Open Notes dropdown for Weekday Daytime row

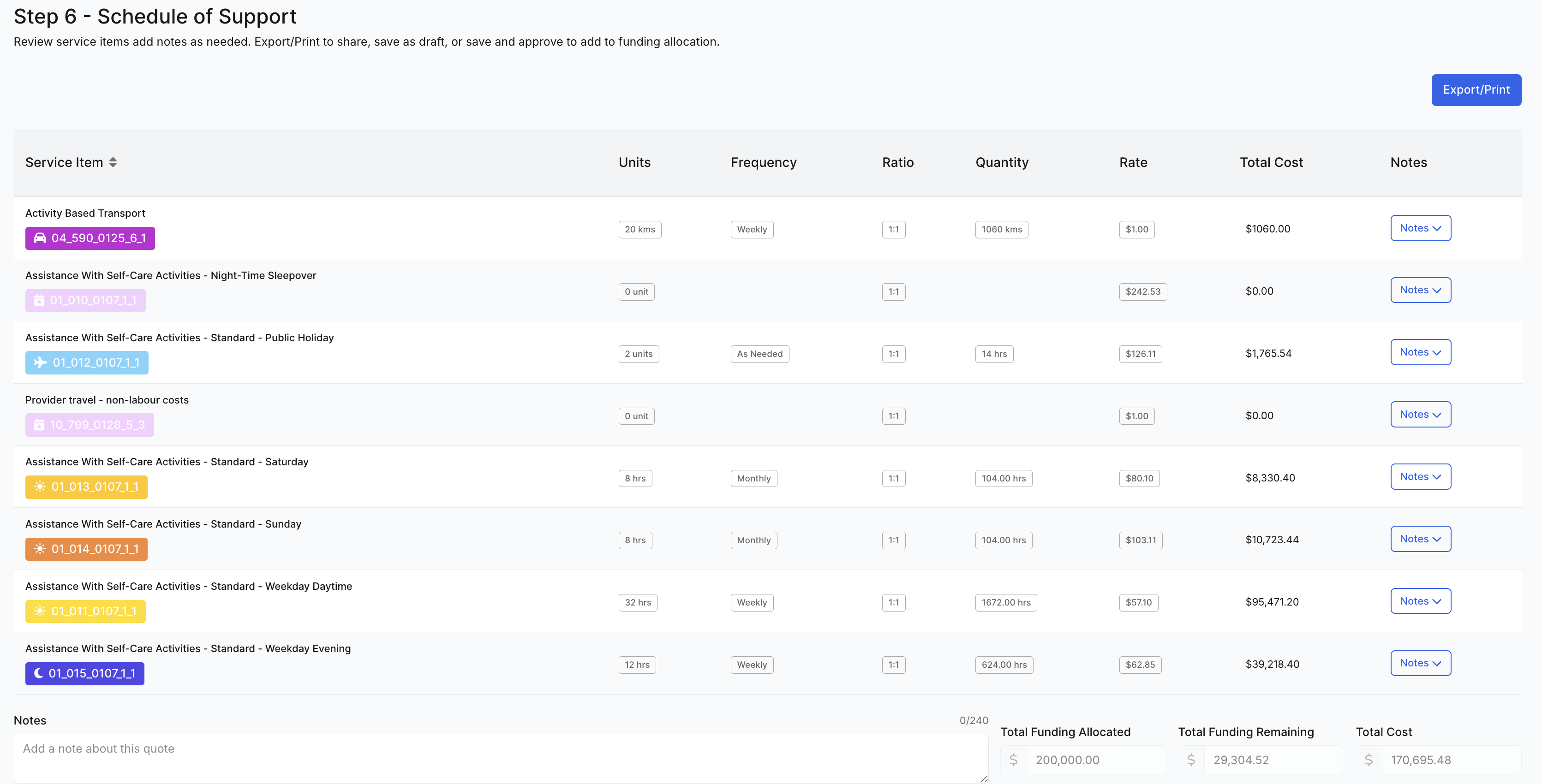[x=1421, y=601]
